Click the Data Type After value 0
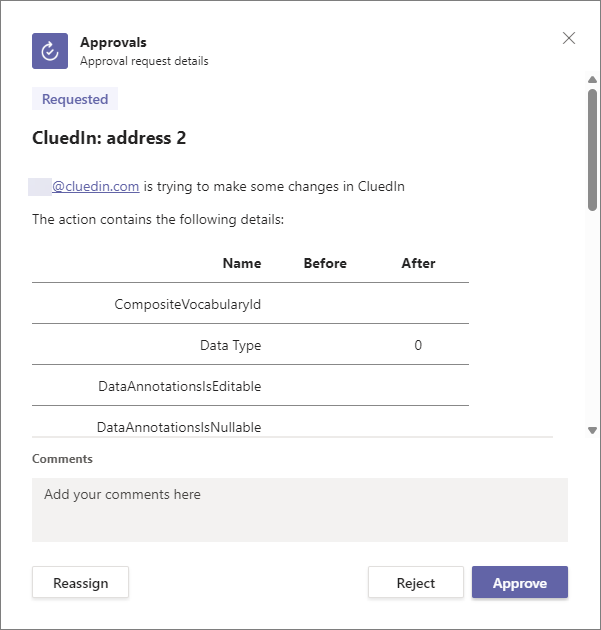The width and height of the screenshot is (601, 630). (418, 345)
